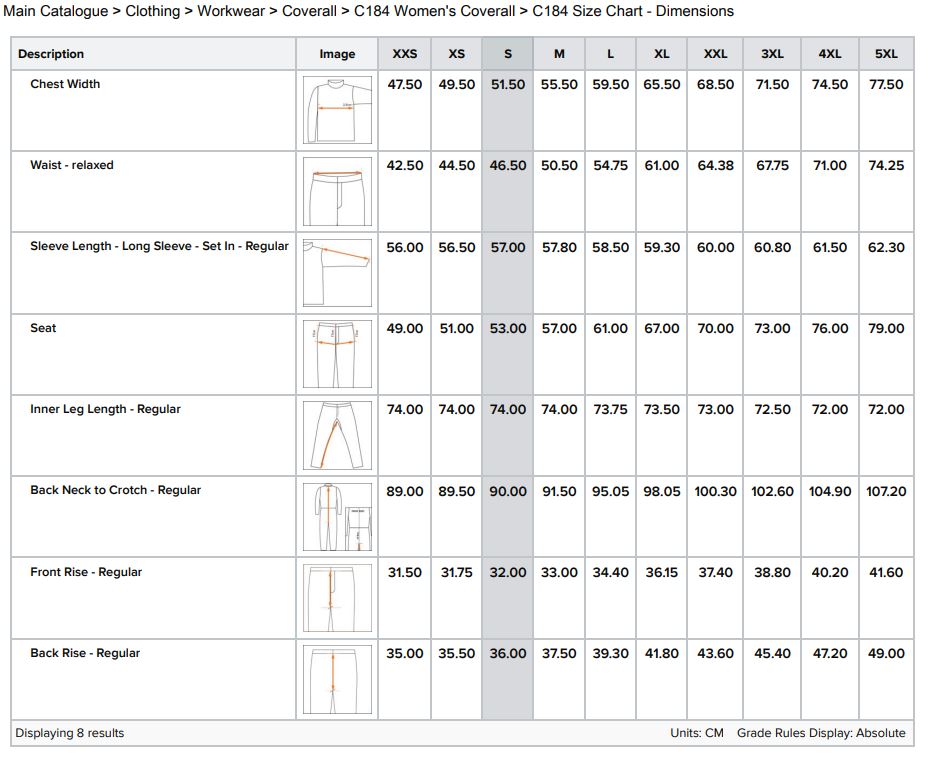
Task: Navigate to Clothing in breadcrumb
Action: [152, 12]
